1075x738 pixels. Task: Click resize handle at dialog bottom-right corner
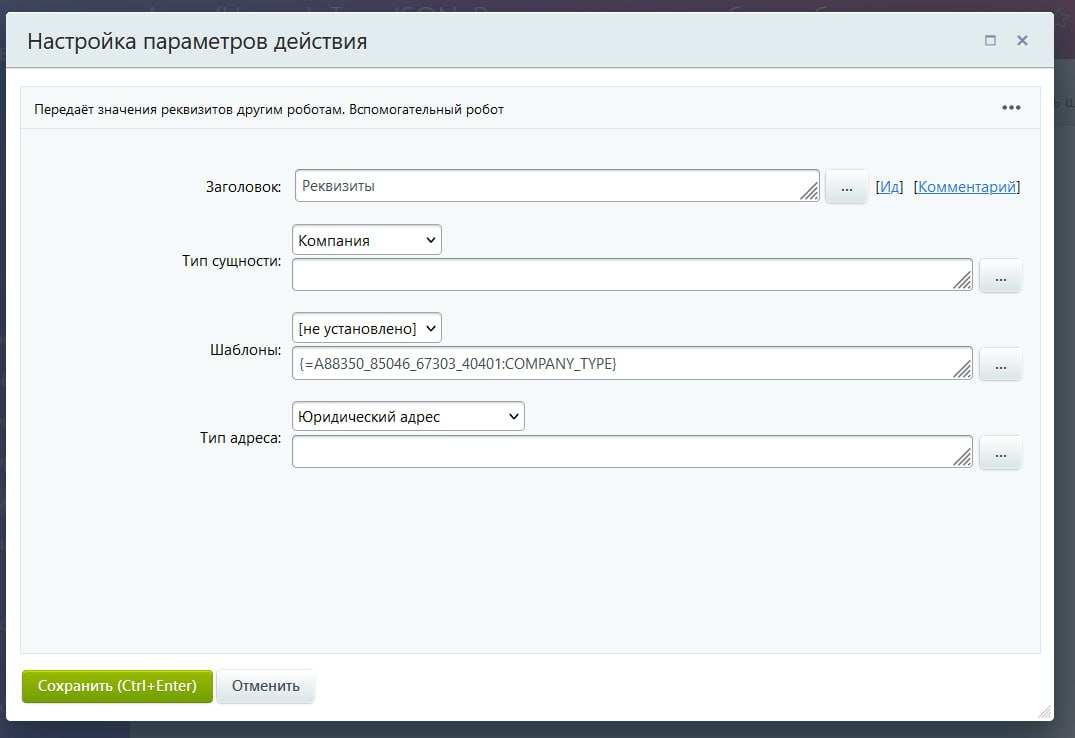pos(1044,711)
